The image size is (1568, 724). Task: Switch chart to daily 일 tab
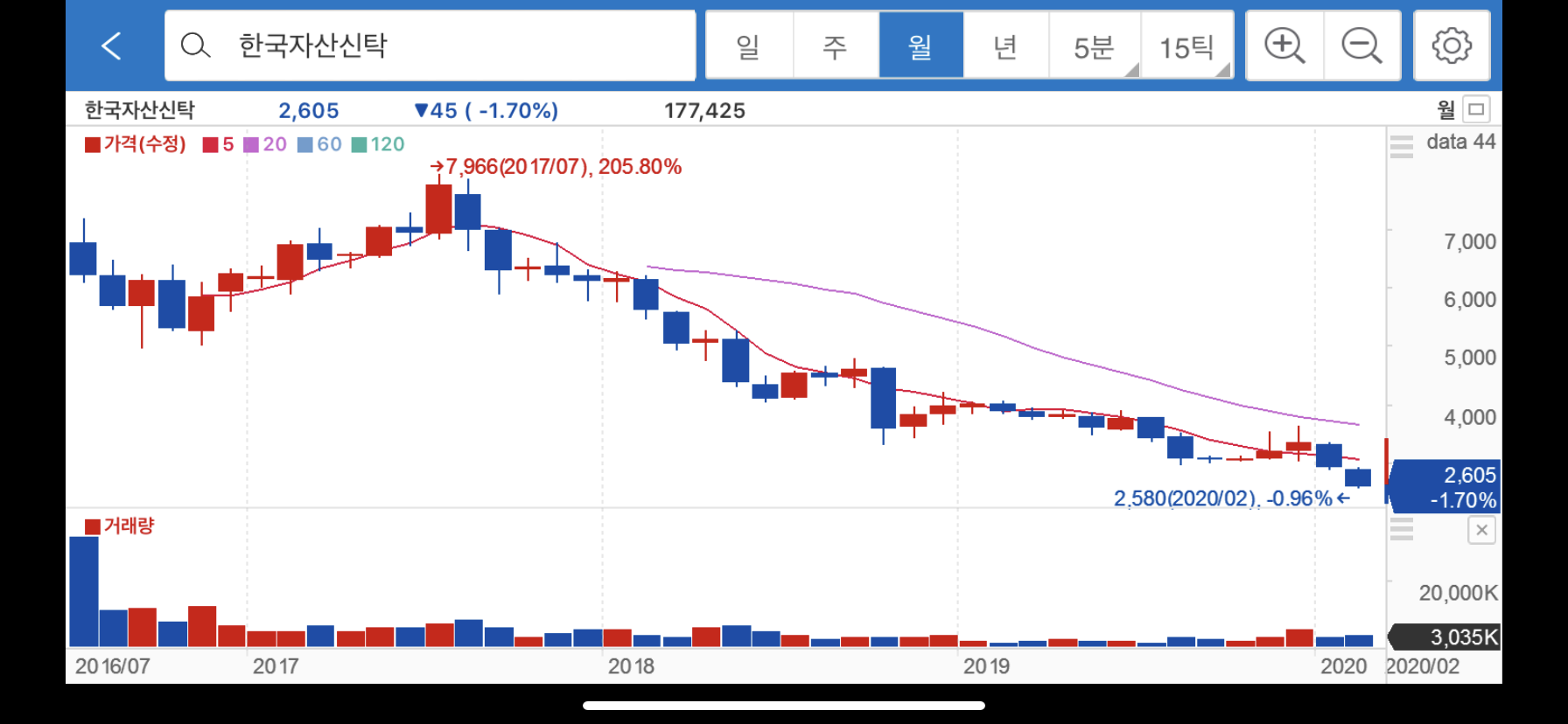(749, 45)
